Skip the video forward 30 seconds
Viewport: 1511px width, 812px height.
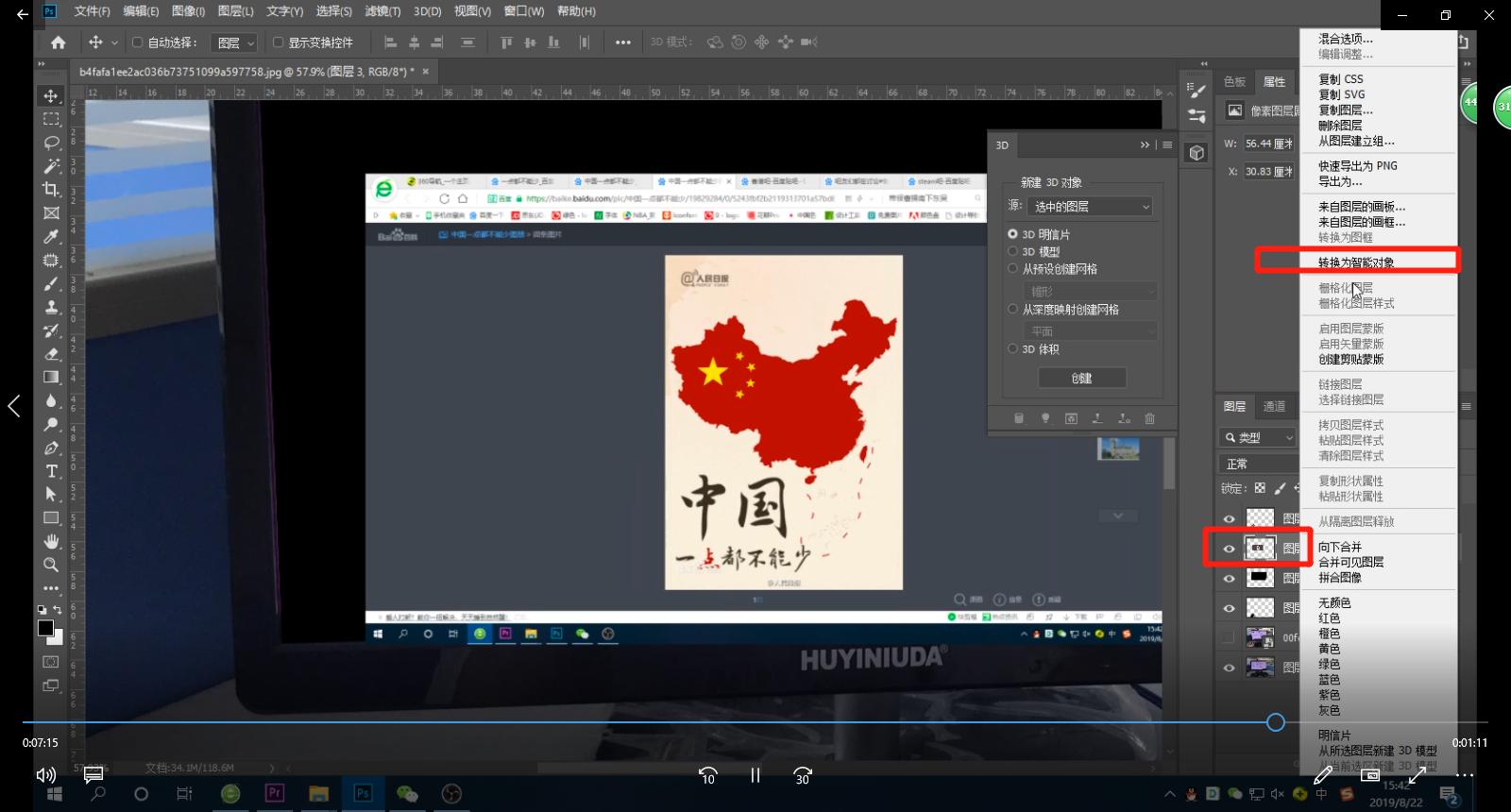tap(803, 775)
